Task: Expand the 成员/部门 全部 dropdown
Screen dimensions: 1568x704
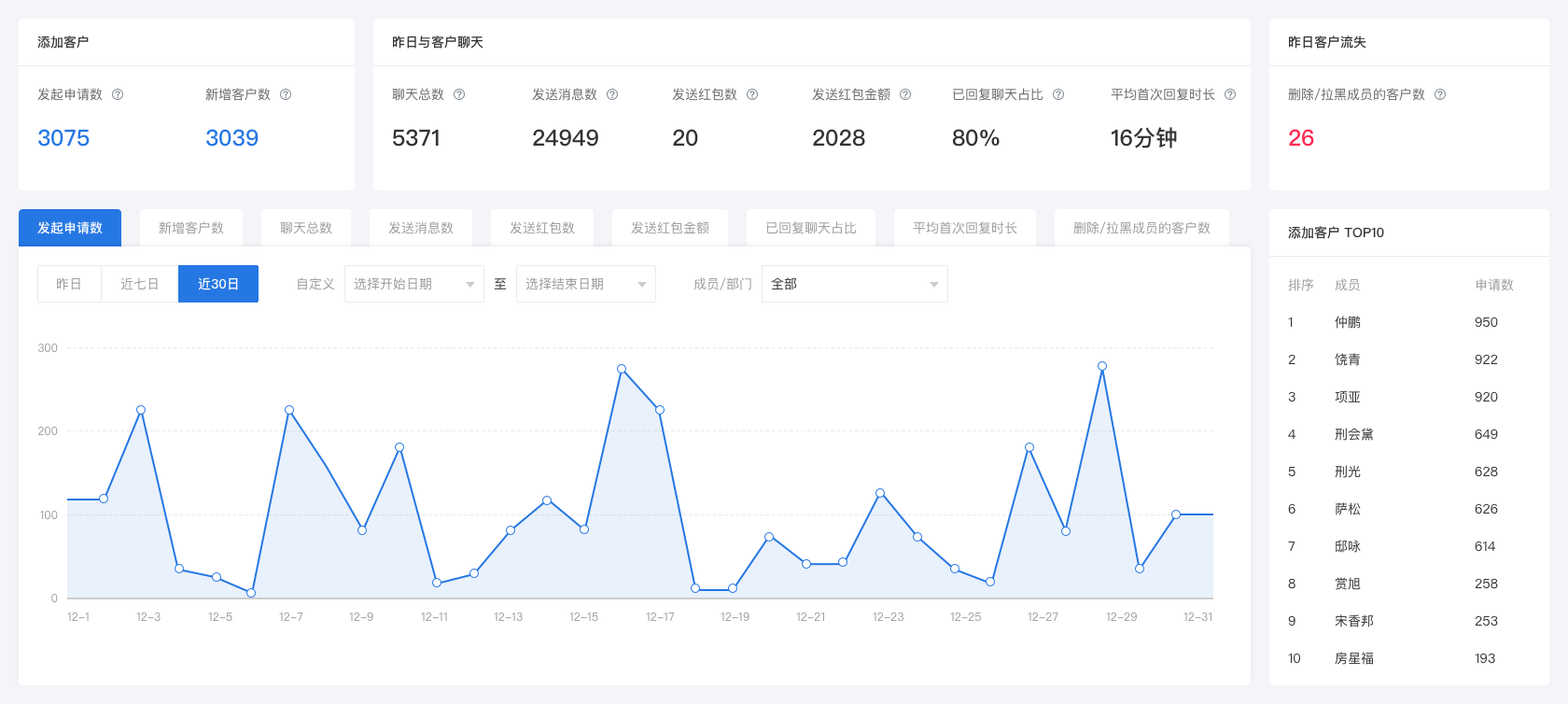Action: point(854,284)
